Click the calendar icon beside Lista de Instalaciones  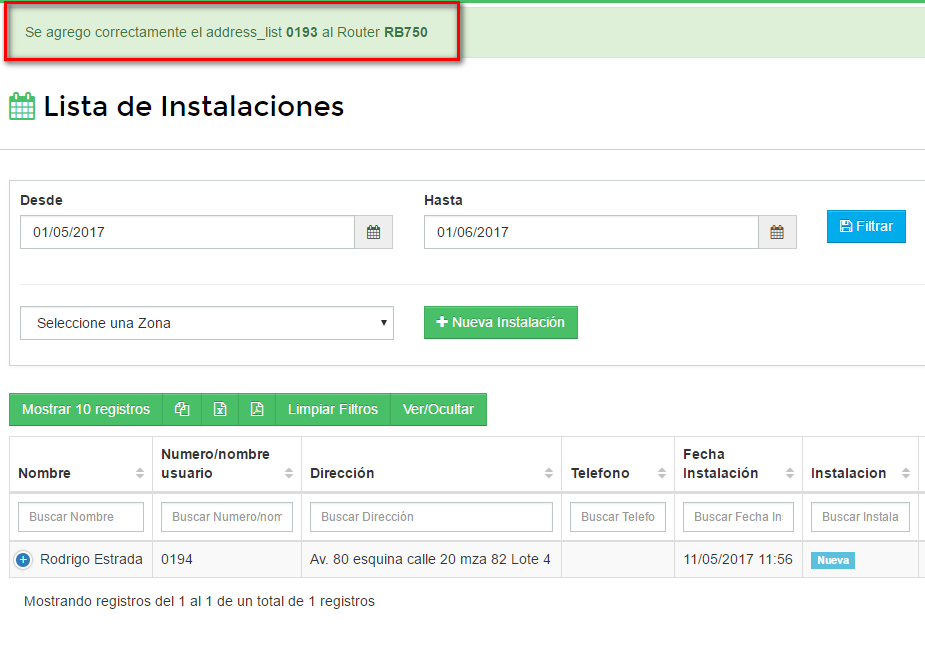(21, 105)
